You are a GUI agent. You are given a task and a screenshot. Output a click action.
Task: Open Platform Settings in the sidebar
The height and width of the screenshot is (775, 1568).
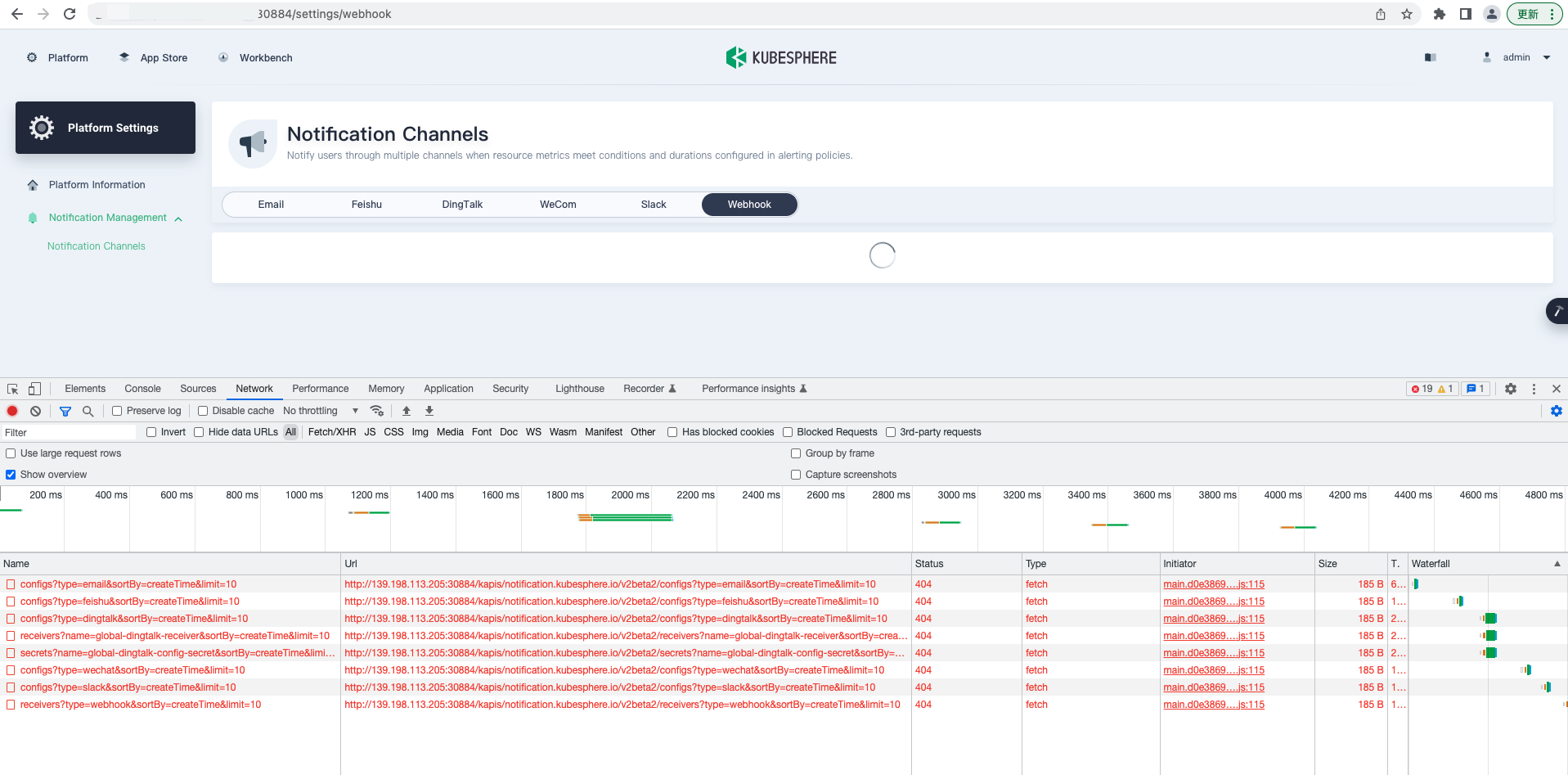click(105, 127)
